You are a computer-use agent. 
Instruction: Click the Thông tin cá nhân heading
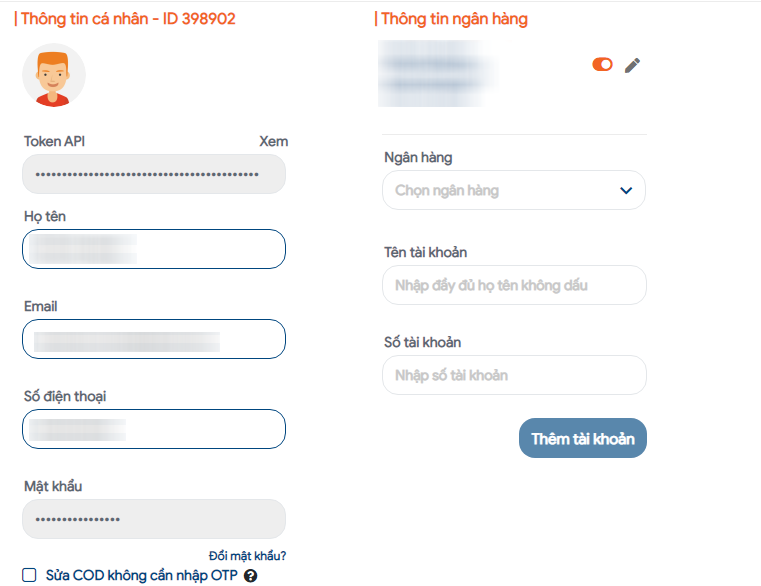coord(128,19)
